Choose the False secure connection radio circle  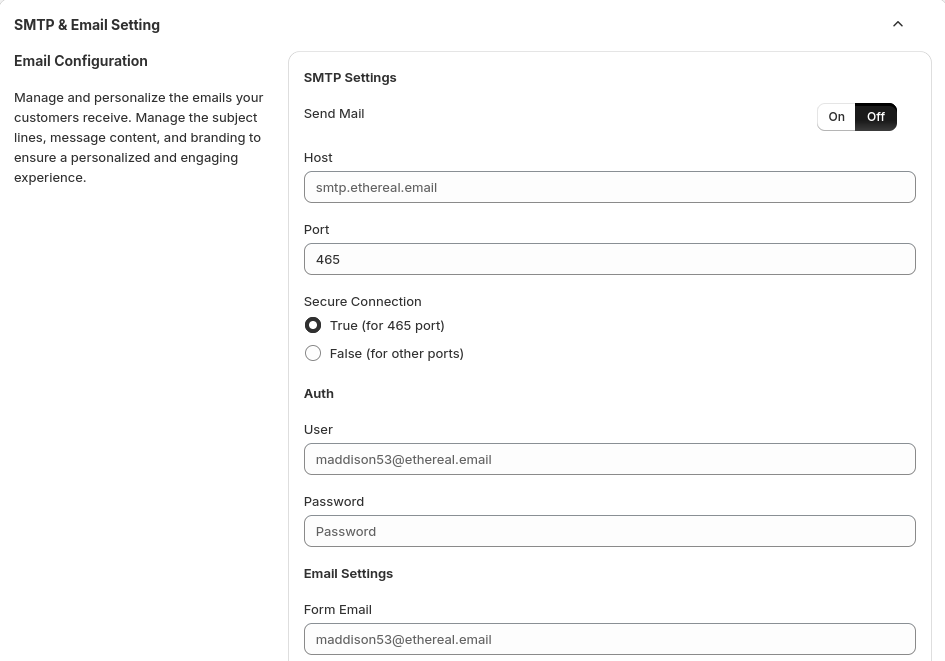313,353
